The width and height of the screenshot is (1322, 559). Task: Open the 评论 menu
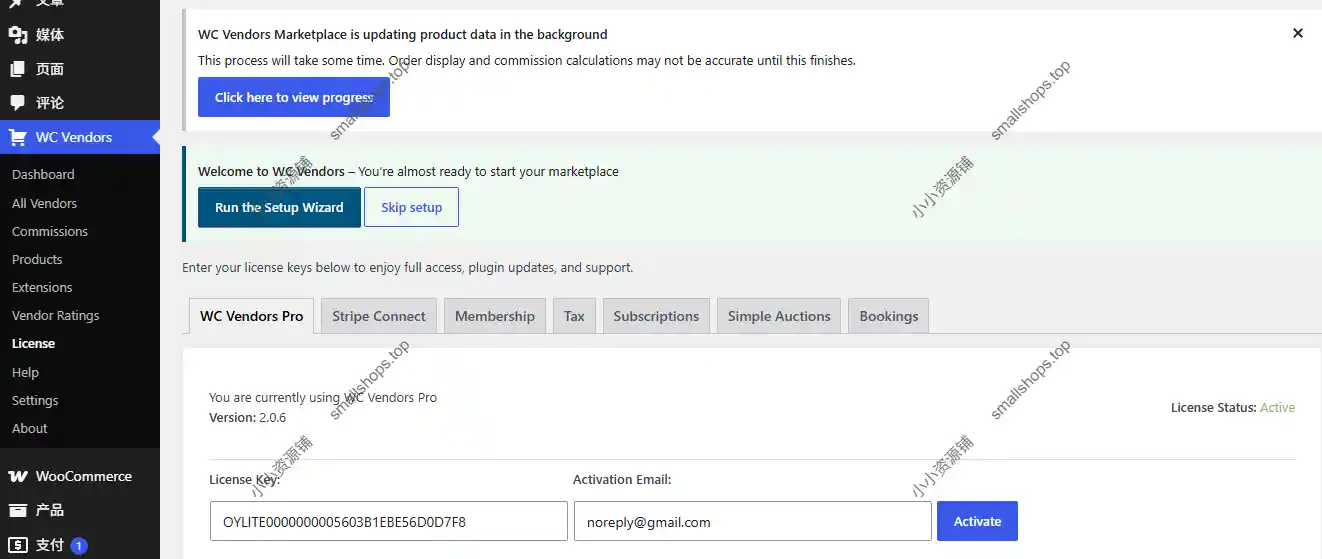[50, 103]
